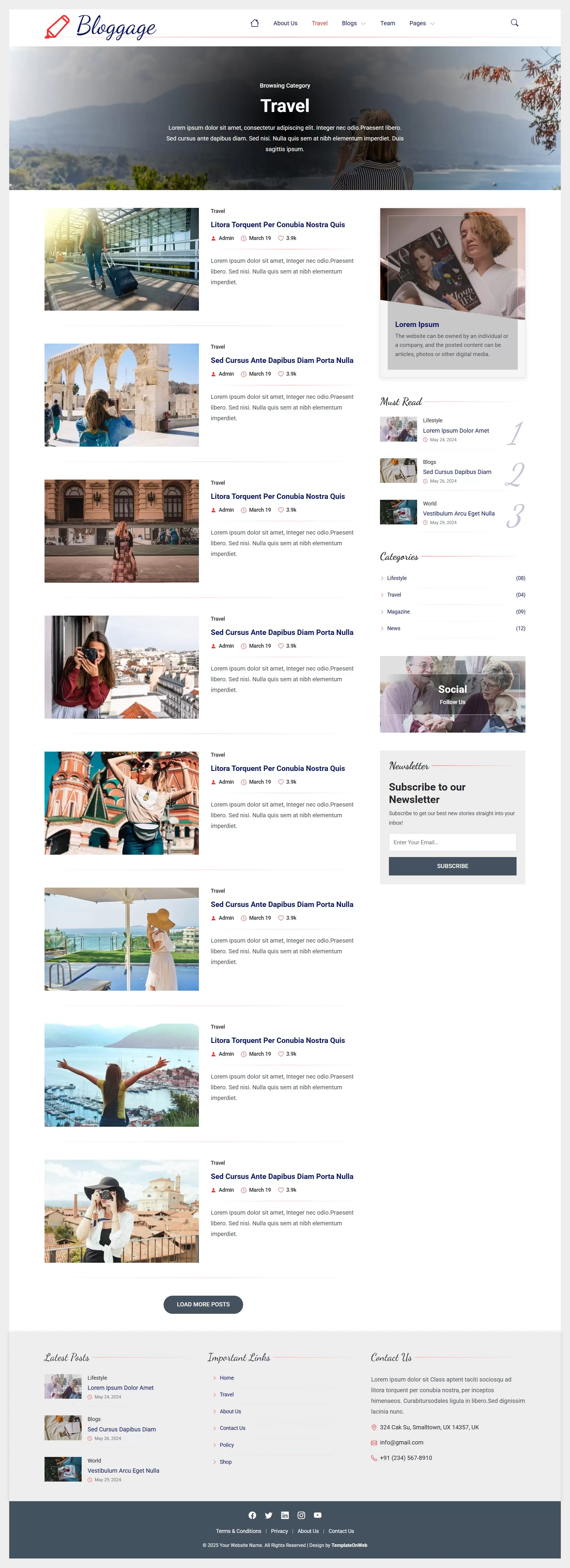Click the heart icon of first post
This screenshot has width=570, height=1568.
tap(281, 238)
